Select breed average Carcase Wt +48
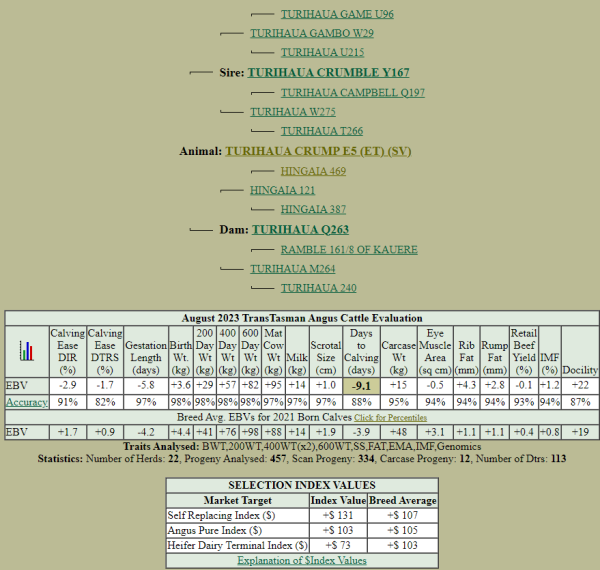This screenshot has width=600, height=570. 398,432
